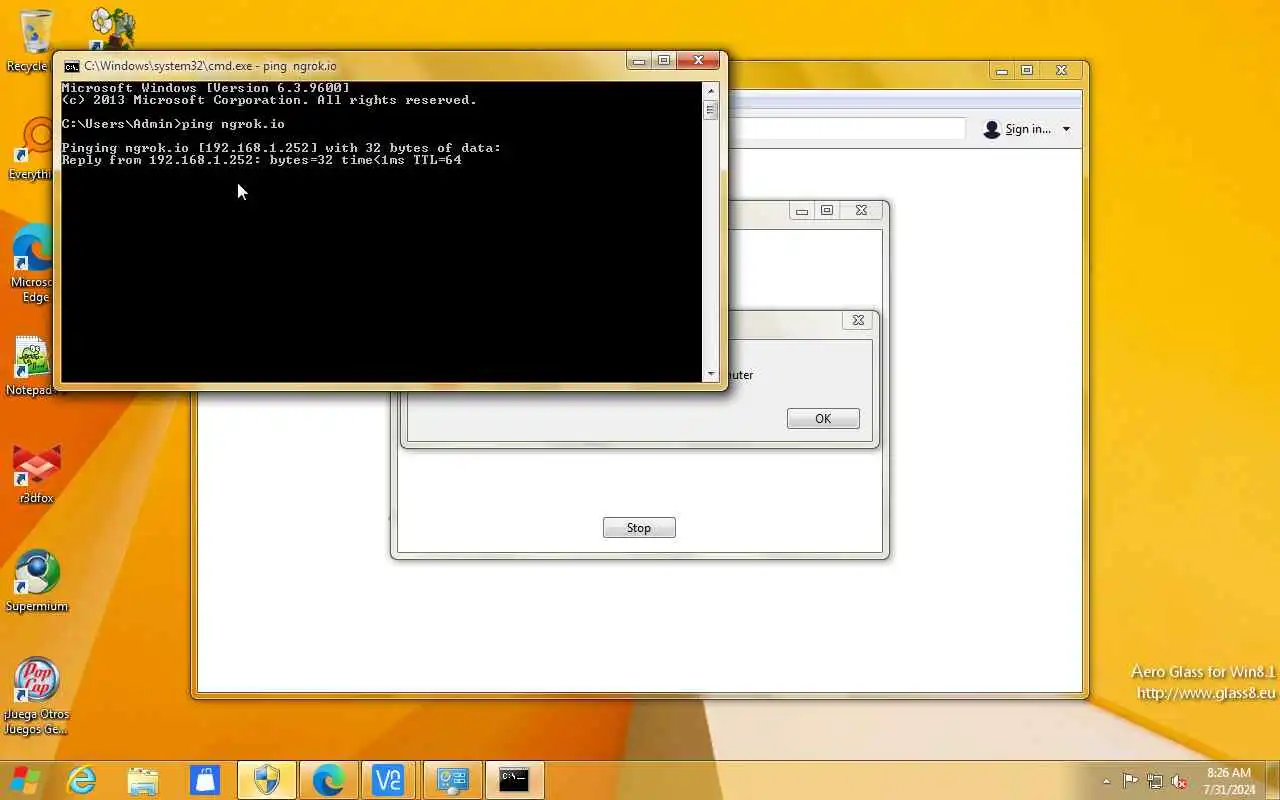The image size is (1280, 800).
Task: Switch to Microsoft Edge in the taskbar
Action: (329, 780)
